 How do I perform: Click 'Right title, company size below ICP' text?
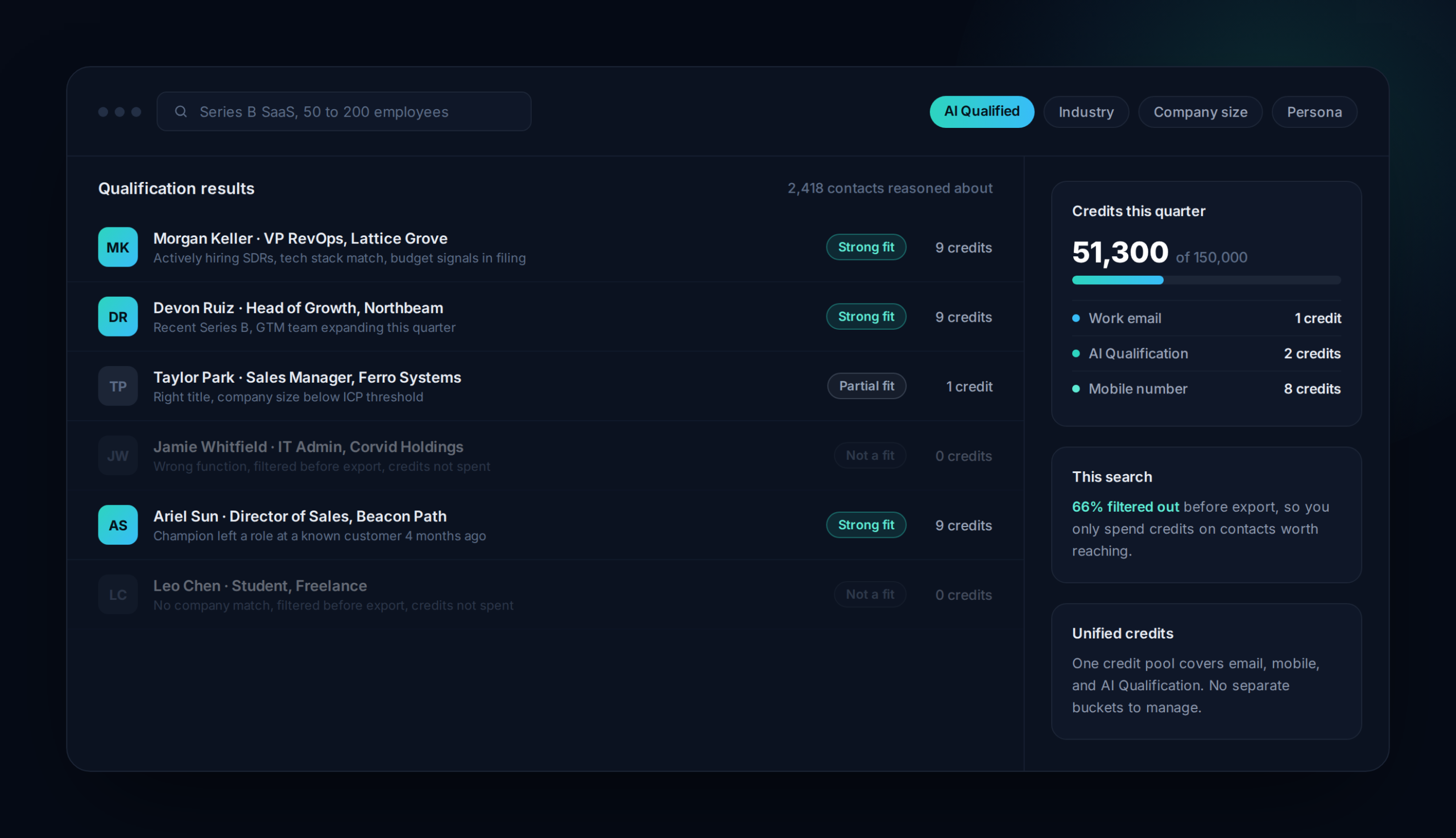pos(288,397)
